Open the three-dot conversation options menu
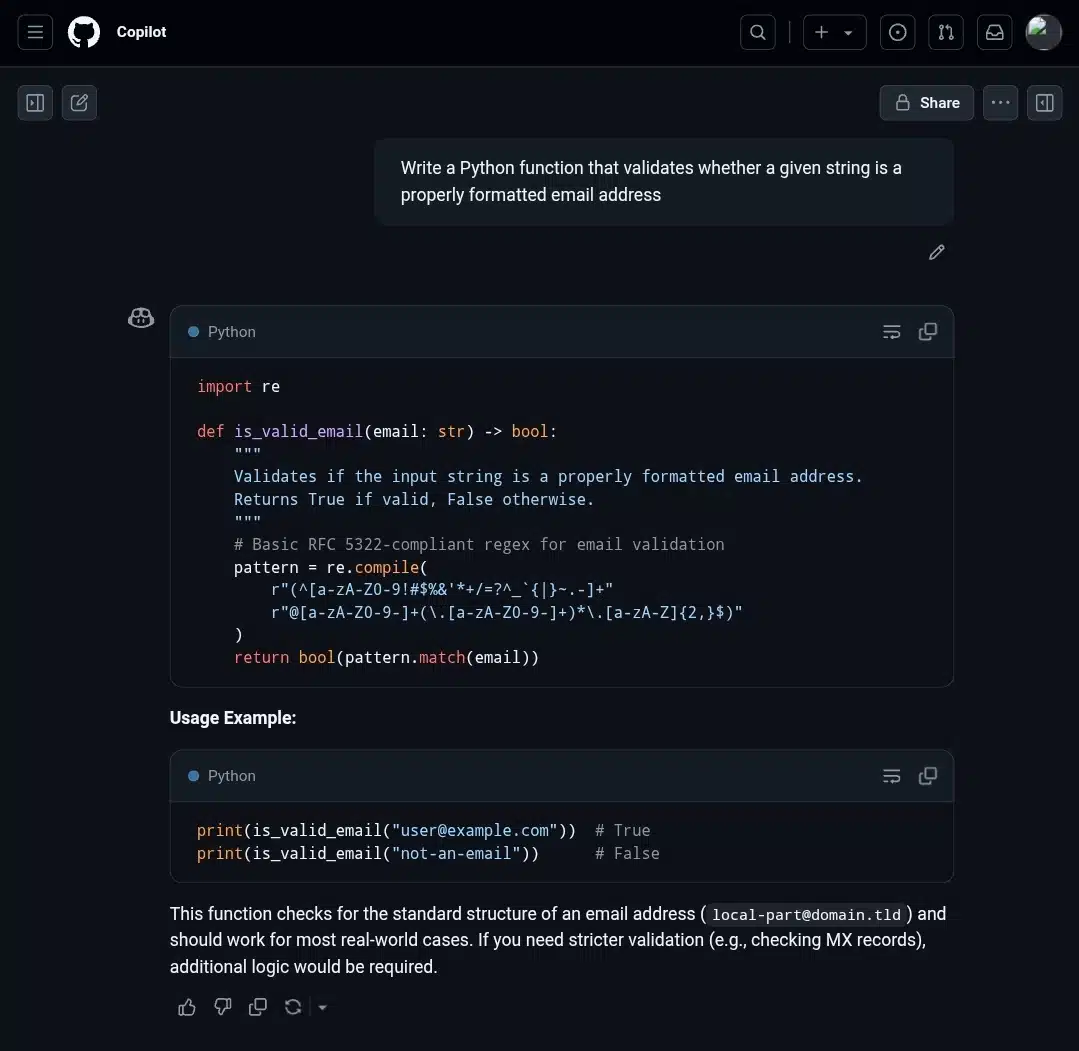This screenshot has width=1079, height=1051. pyautogui.click(x=1000, y=103)
